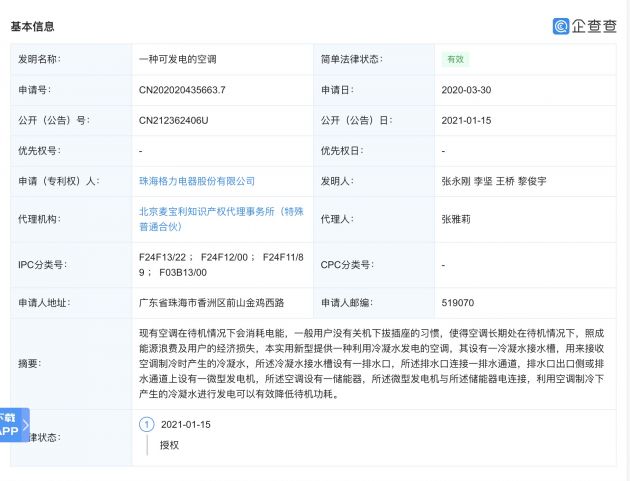Open the 珠海格力电器股份有限公司 applicant link
This screenshot has height=481, width=630.
click(x=197, y=181)
